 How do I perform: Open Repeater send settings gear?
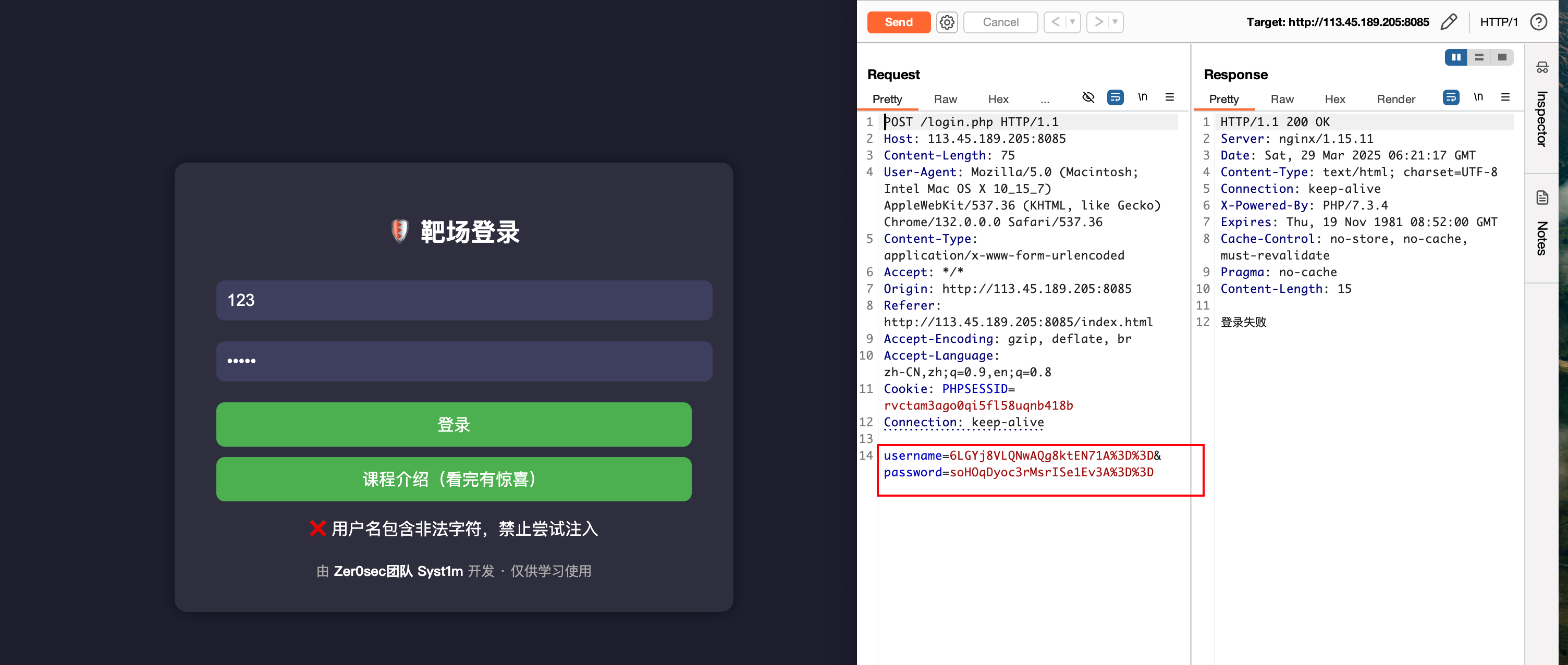pos(947,22)
